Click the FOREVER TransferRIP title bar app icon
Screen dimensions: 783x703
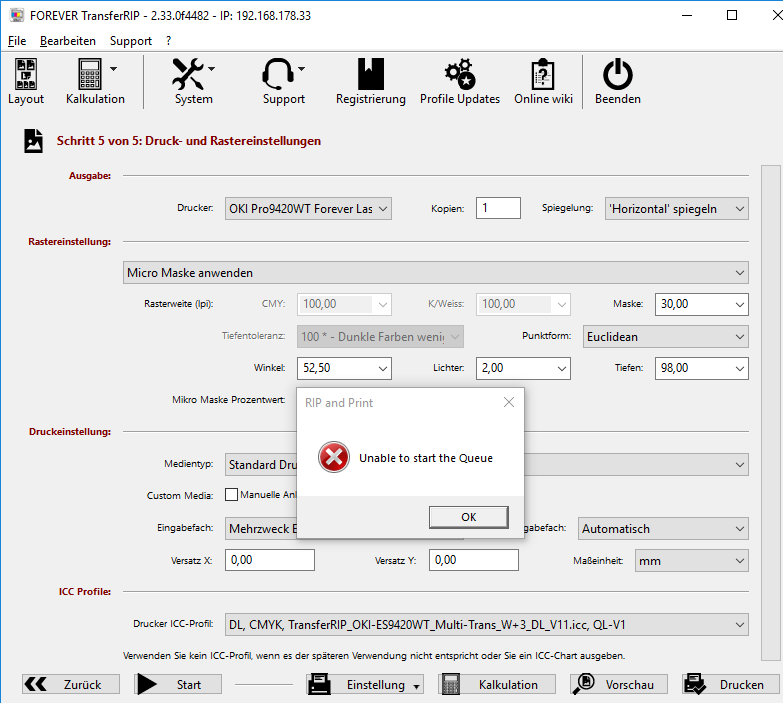coord(16,15)
